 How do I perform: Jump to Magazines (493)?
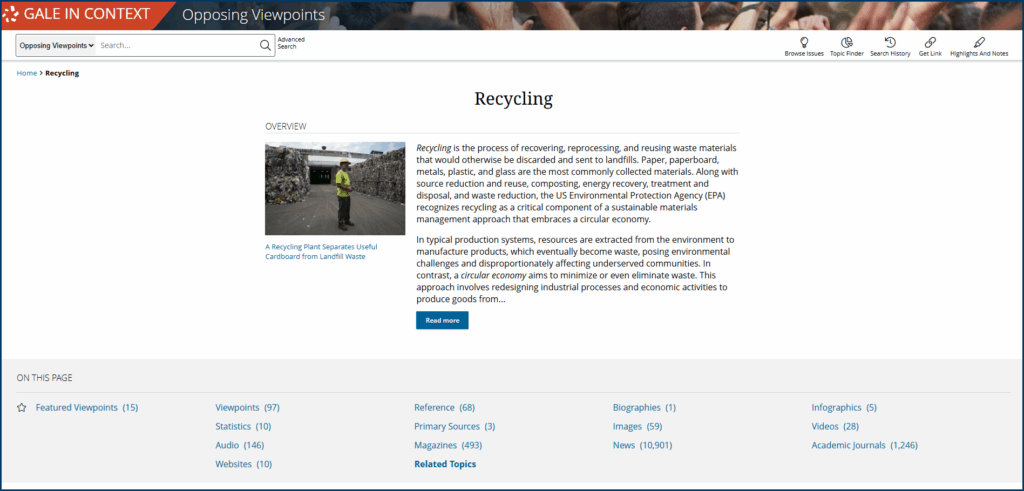[448, 445]
